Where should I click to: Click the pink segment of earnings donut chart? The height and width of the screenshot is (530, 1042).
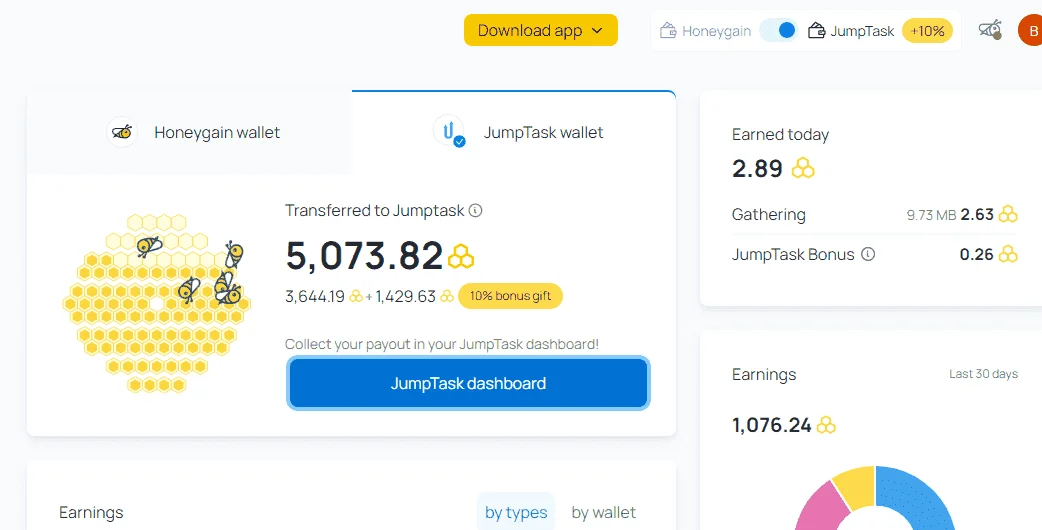pyautogui.click(x=821, y=508)
